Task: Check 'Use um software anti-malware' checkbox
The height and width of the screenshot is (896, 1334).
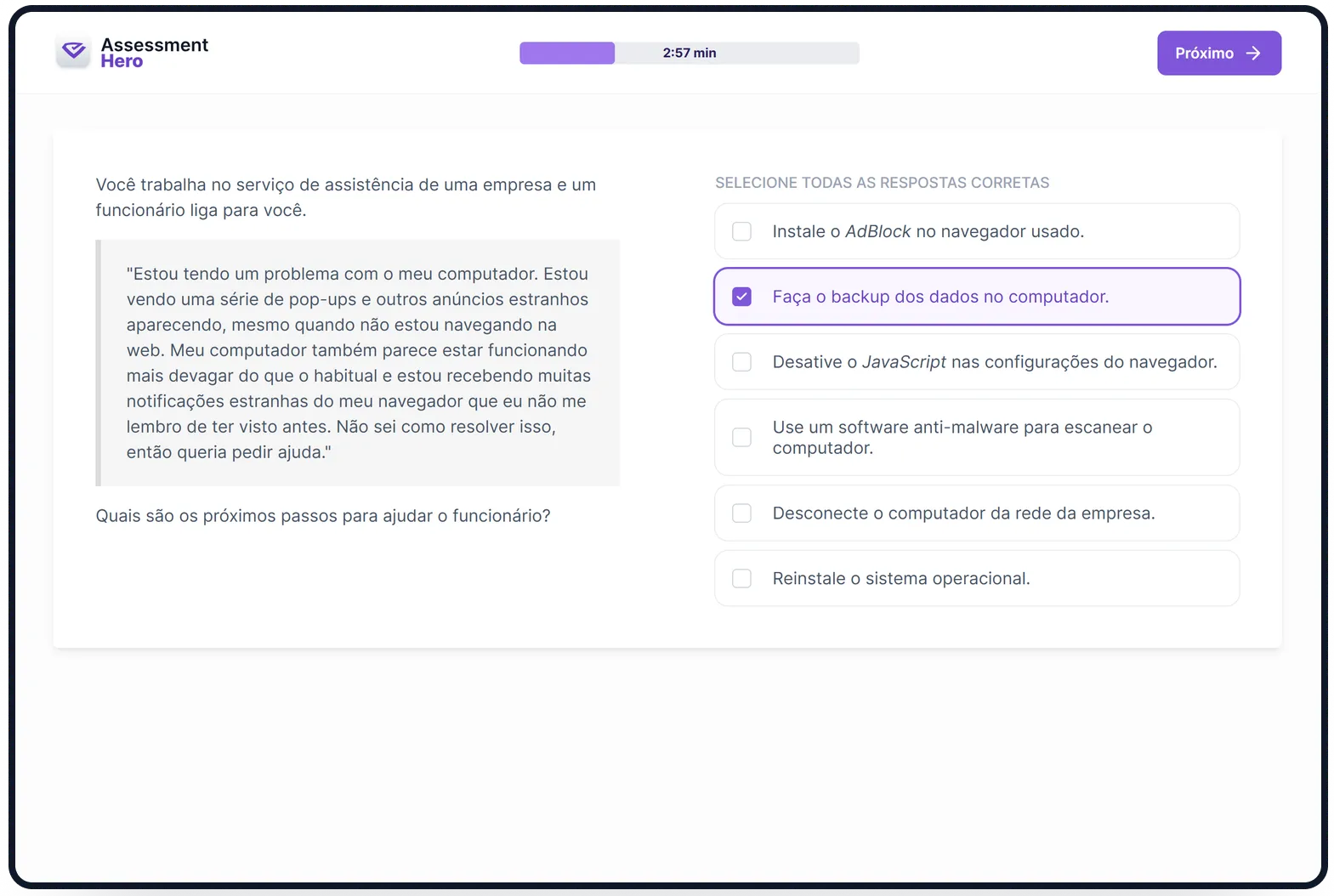Action: tap(741, 437)
